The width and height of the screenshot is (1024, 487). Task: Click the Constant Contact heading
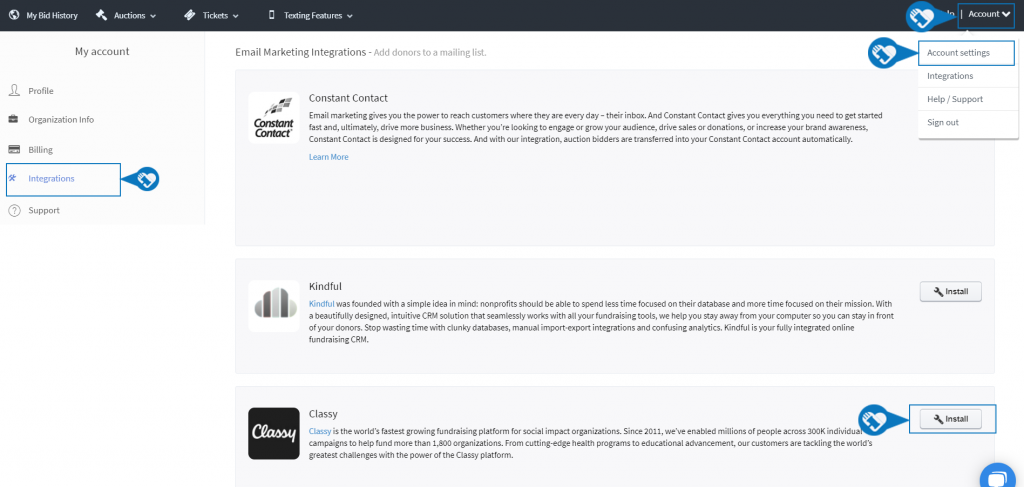coord(348,98)
